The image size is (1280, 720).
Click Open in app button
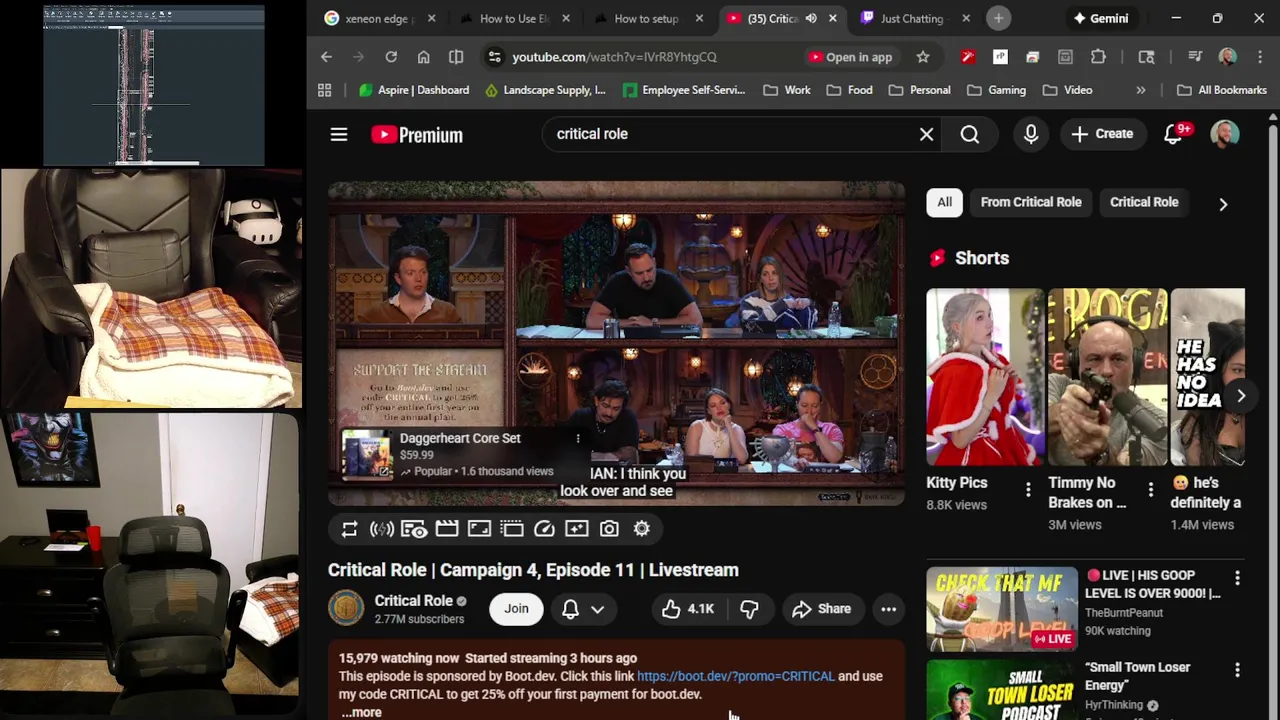[x=850, y=57]
